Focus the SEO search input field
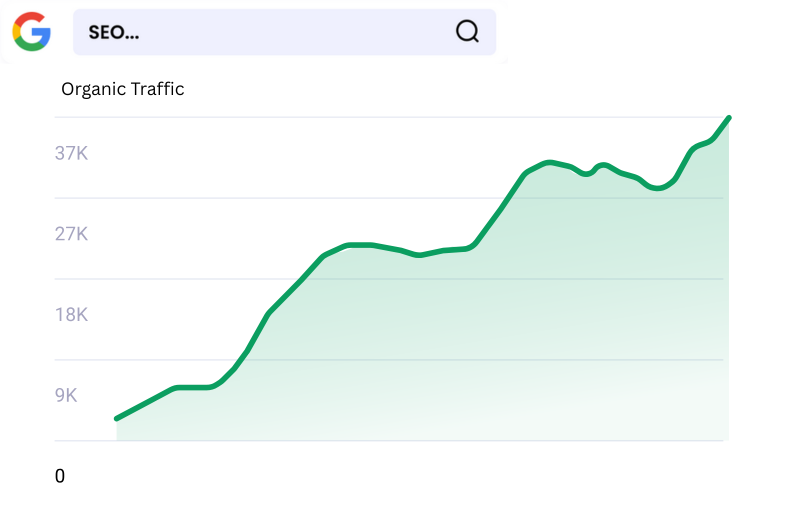 [284, 32]
